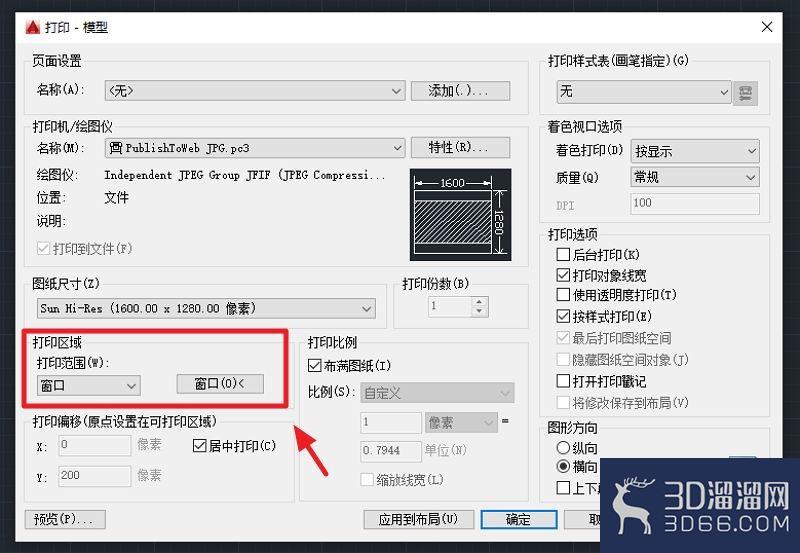
Task: Open 着色打印(D) dropdown showing 按显示
Action: pyautogui.click(x=695, y=151)
